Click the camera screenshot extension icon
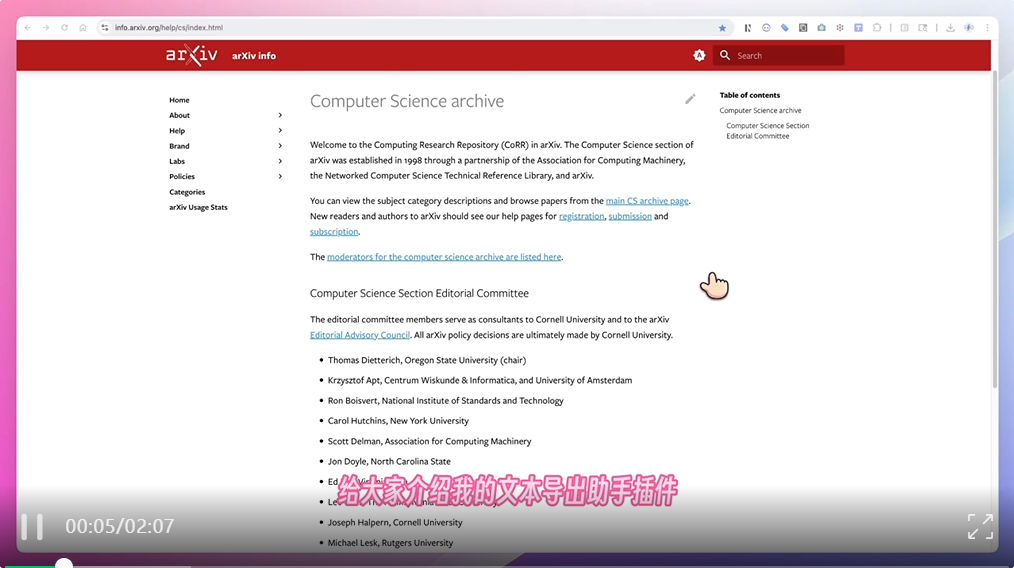The height and width of the screenshot is (568, 1014). (821, 28)
